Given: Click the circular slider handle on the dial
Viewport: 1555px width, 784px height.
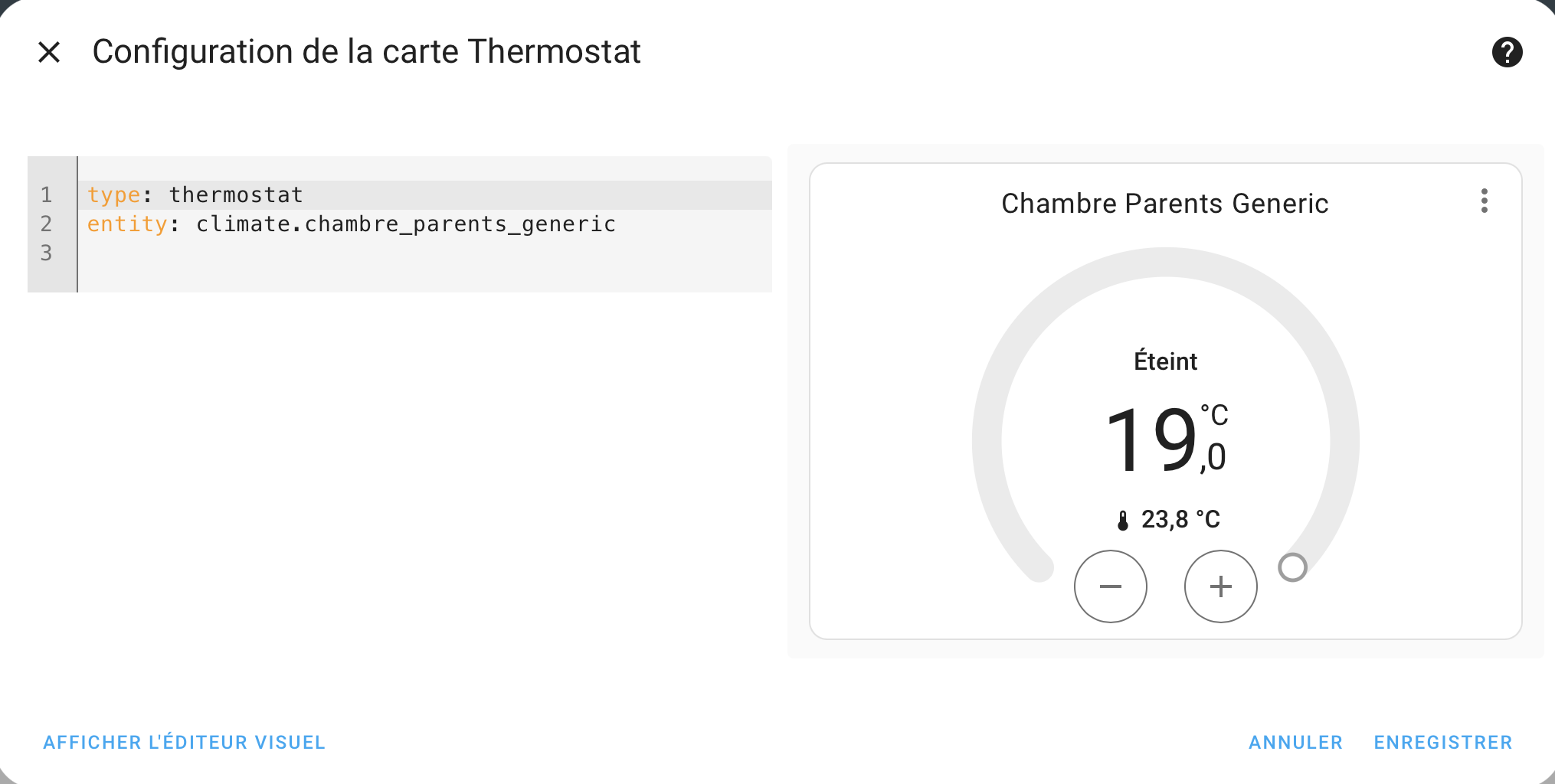Looking at the screenshot, I should 1292,567.
